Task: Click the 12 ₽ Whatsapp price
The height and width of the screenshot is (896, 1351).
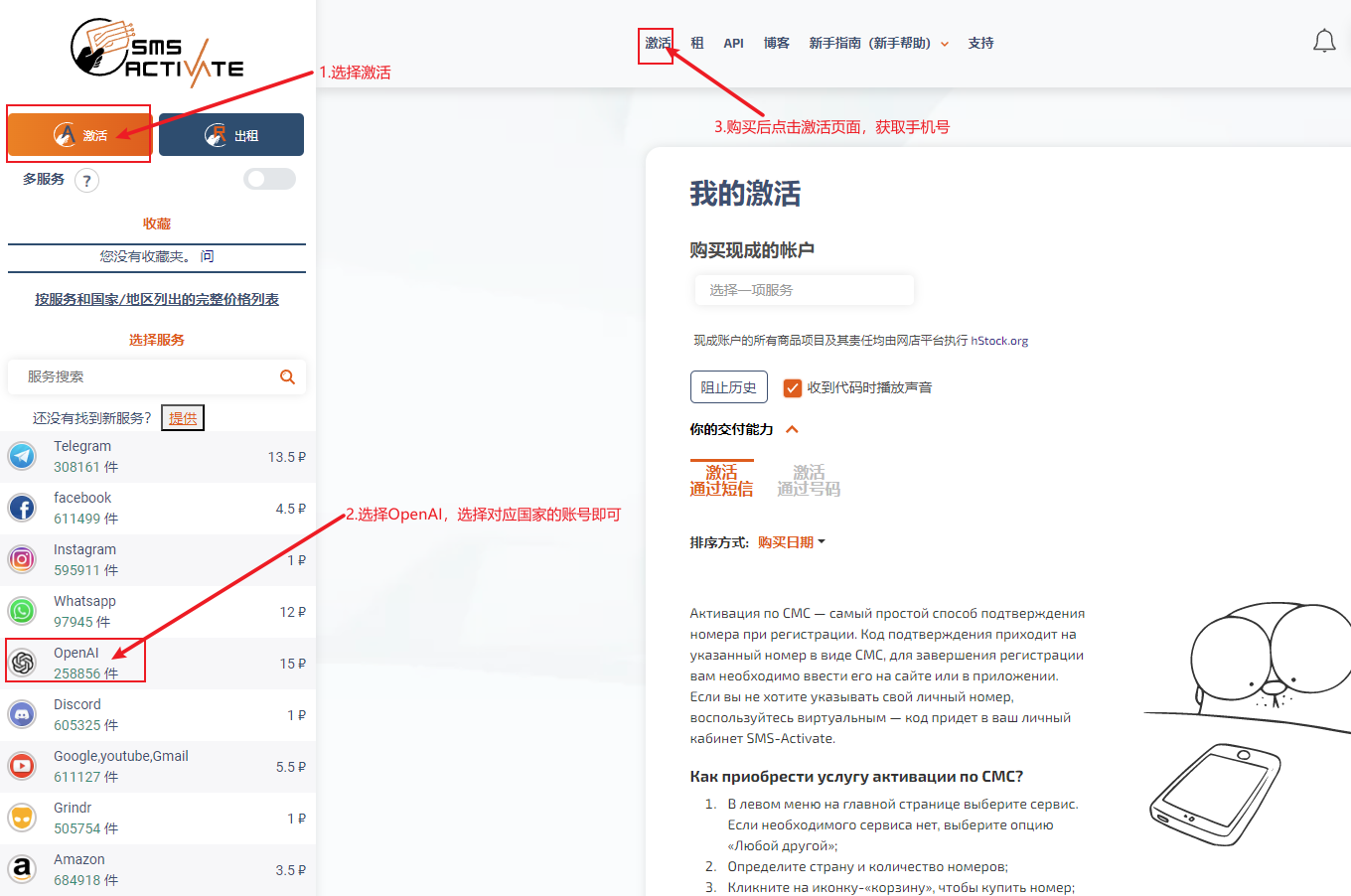Action: pos(293,612)
